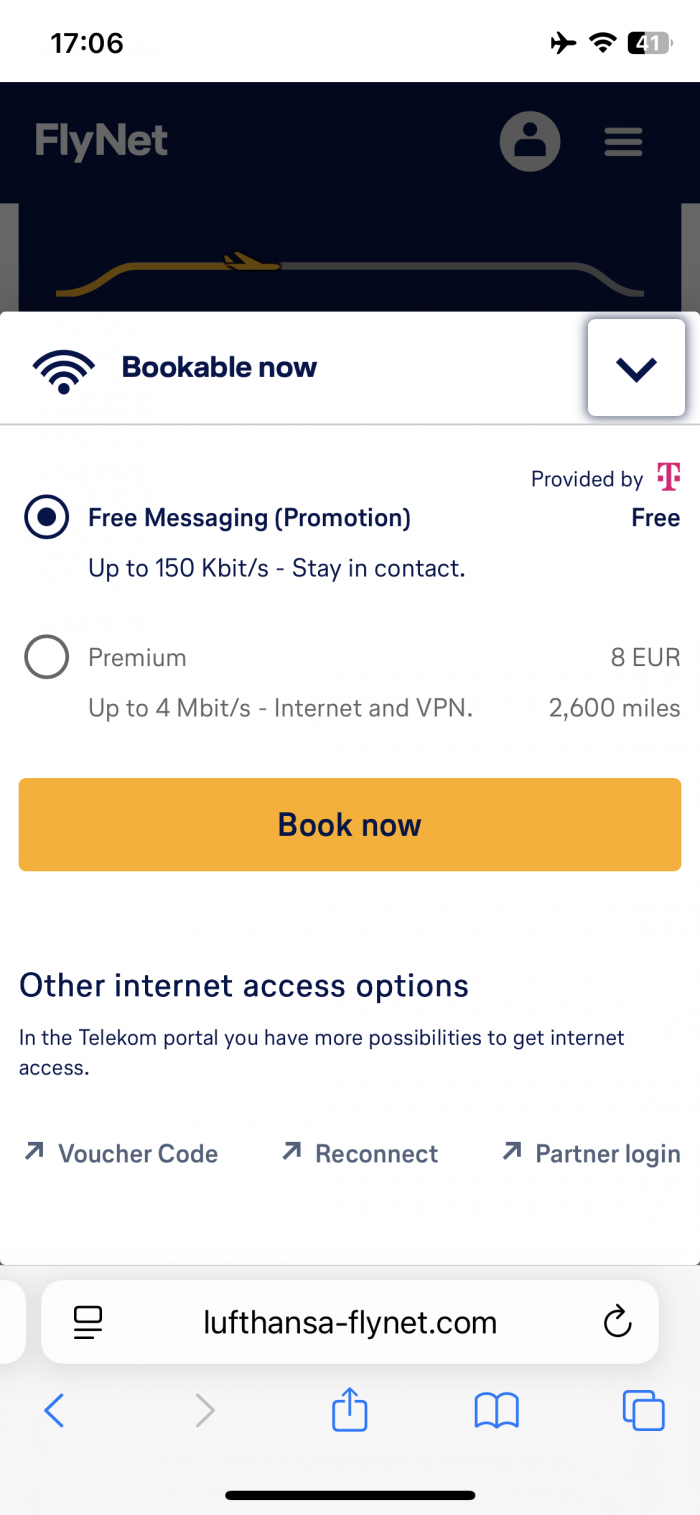Open the user profile icon
700x1515 pixels.
tap(529, 141)
